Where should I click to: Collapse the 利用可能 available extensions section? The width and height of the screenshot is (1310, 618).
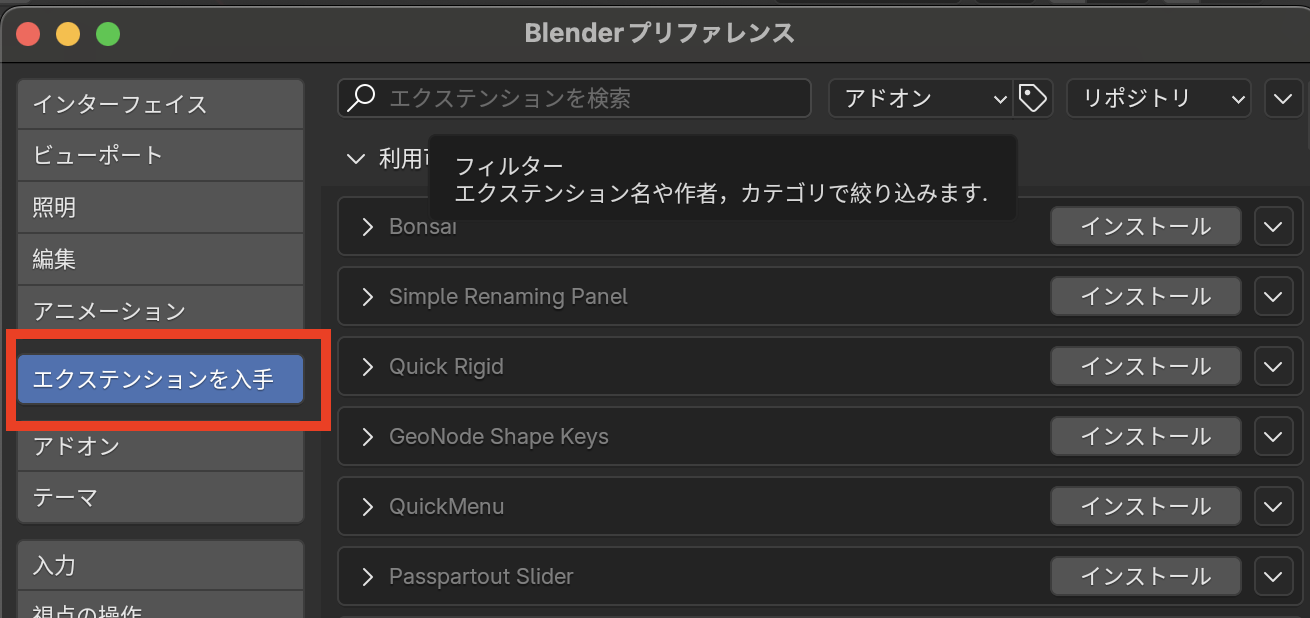pos(357,158)
